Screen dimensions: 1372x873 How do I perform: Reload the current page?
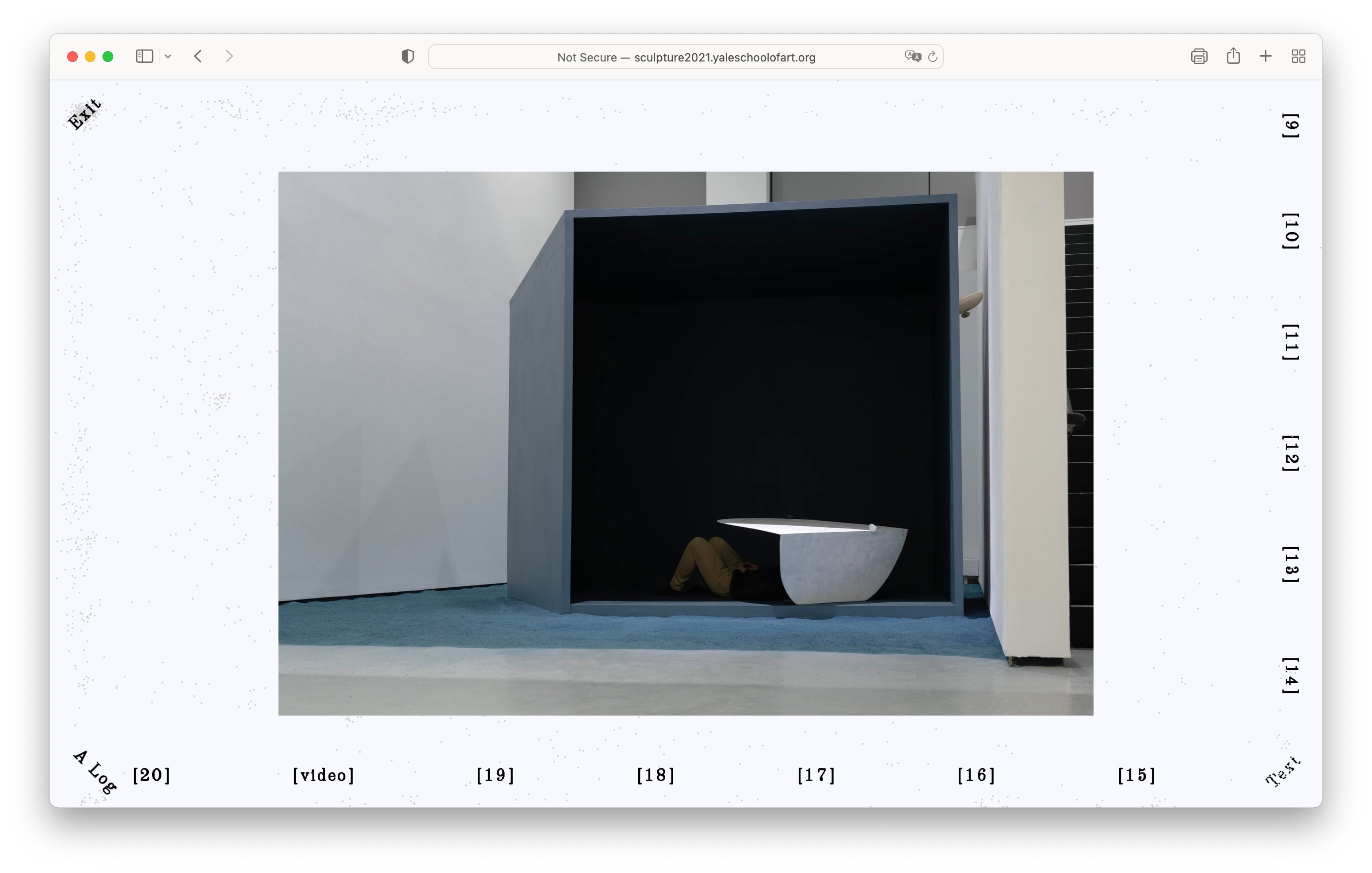click(x=933, y=57)
